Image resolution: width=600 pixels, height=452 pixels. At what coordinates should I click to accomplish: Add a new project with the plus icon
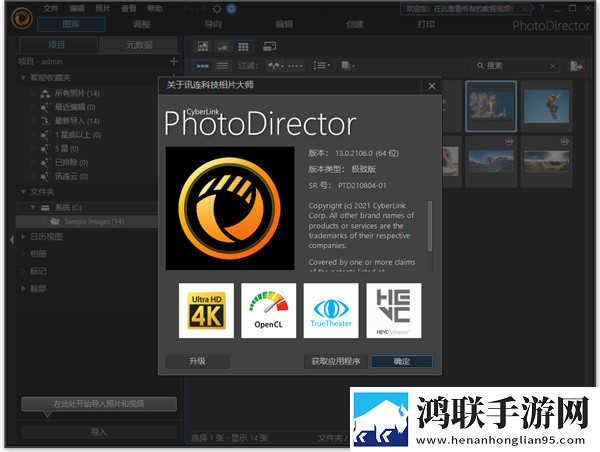pyautogui.click(x=174, y=61)
